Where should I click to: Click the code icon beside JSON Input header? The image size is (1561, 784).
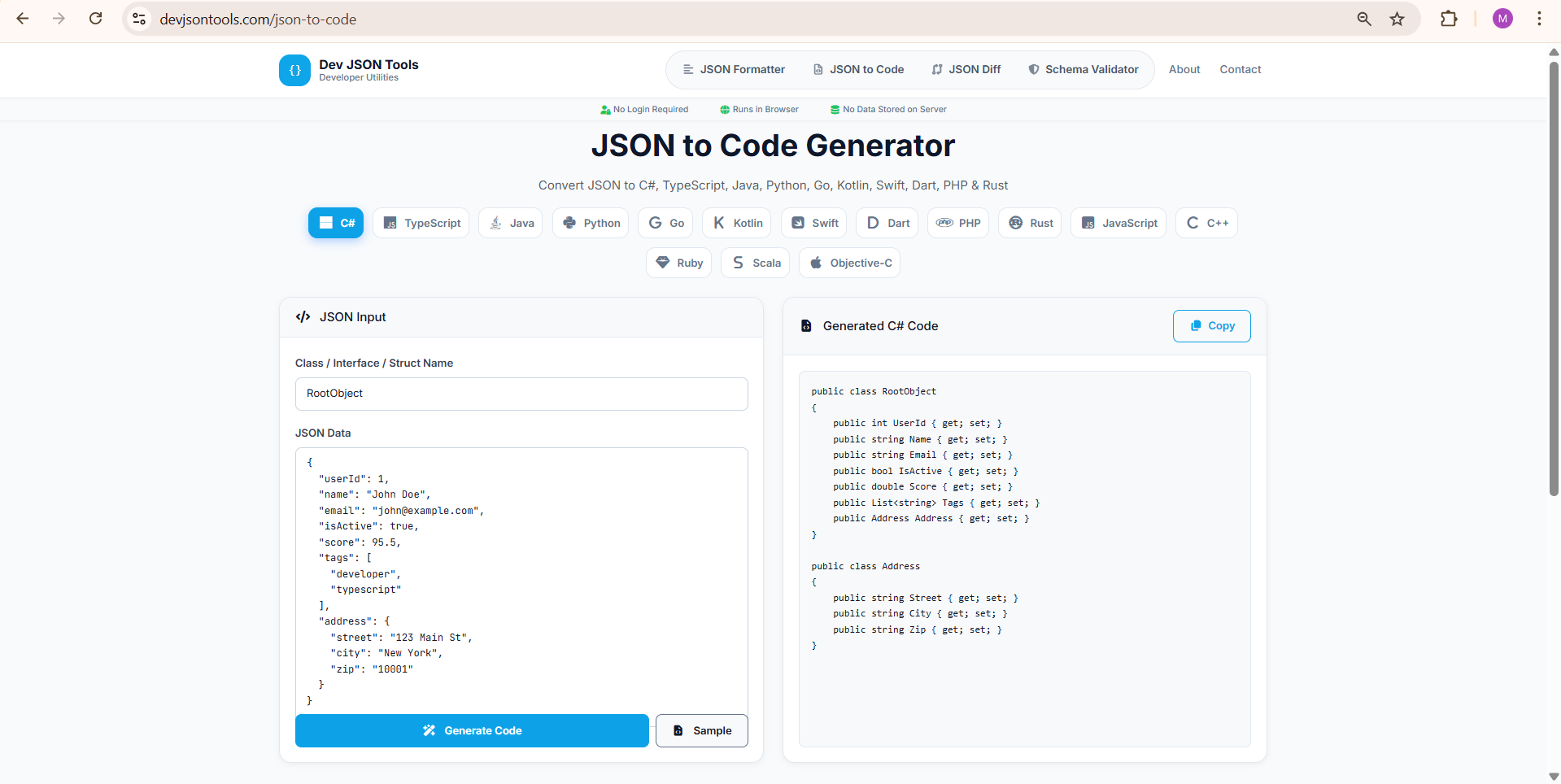(303, 317)
